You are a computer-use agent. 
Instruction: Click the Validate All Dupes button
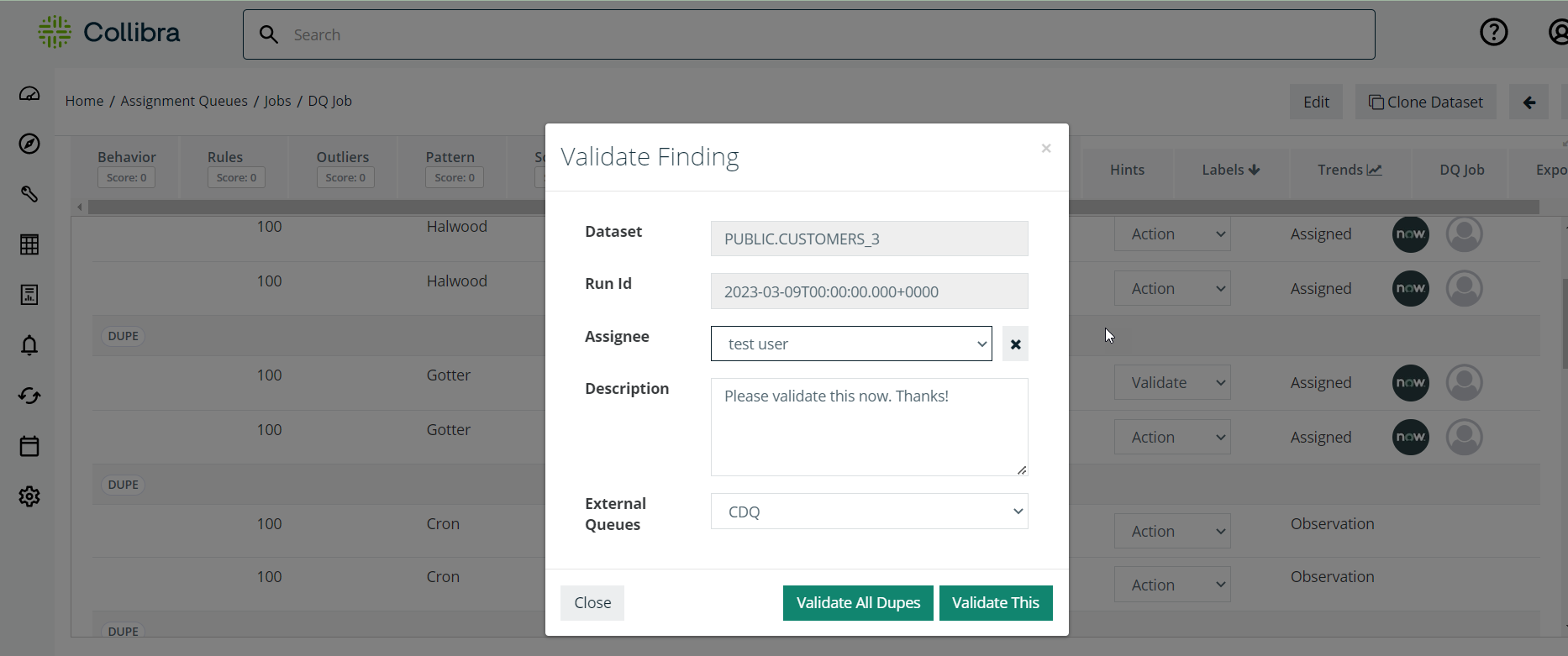click(858, 603)
